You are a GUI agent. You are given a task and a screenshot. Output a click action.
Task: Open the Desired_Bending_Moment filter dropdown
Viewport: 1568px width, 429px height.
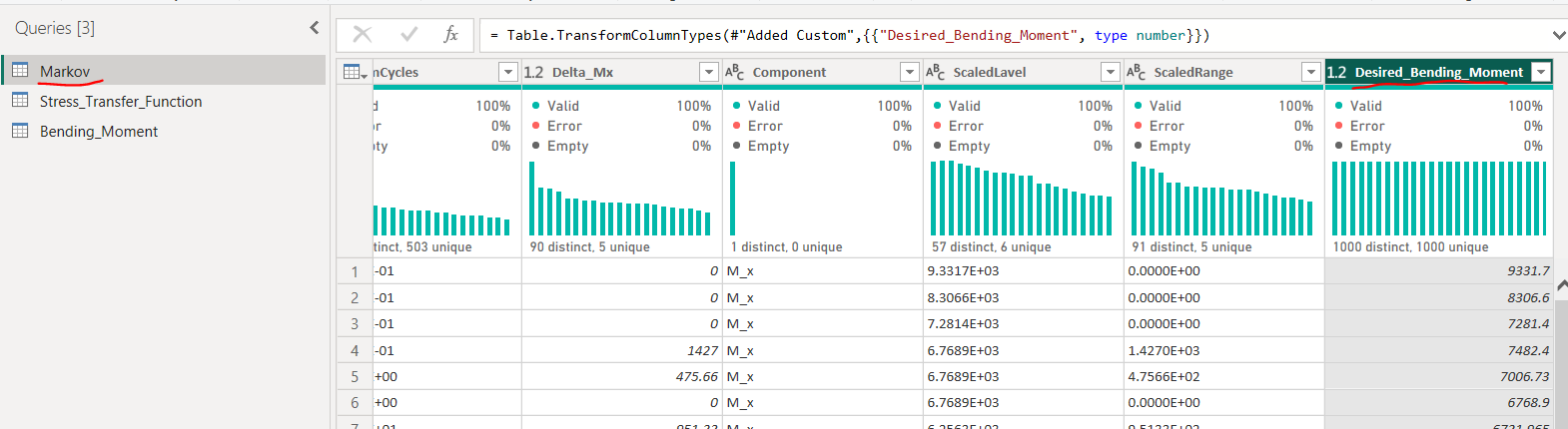[1541, 72]
